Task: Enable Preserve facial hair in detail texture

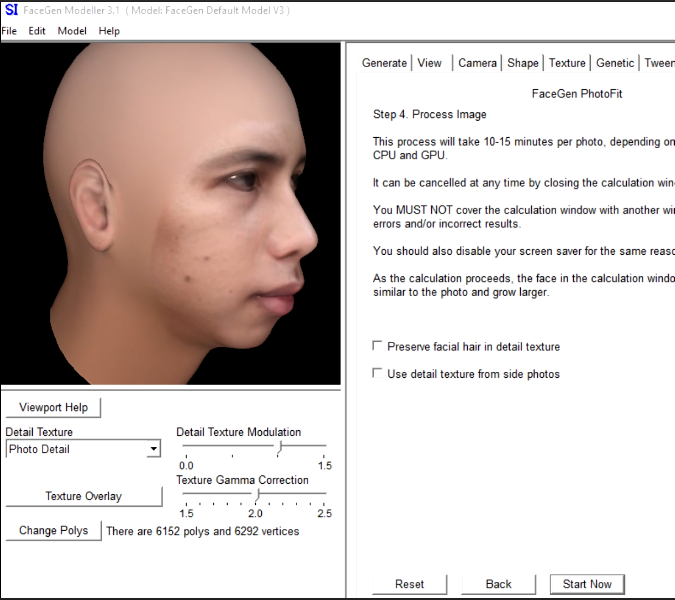Action: point(377,346)
